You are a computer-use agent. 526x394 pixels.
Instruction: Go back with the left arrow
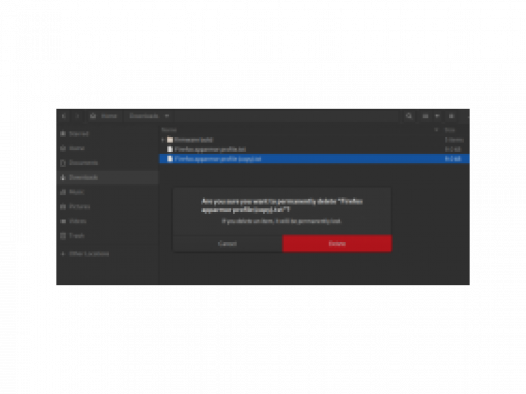point(64,116)
